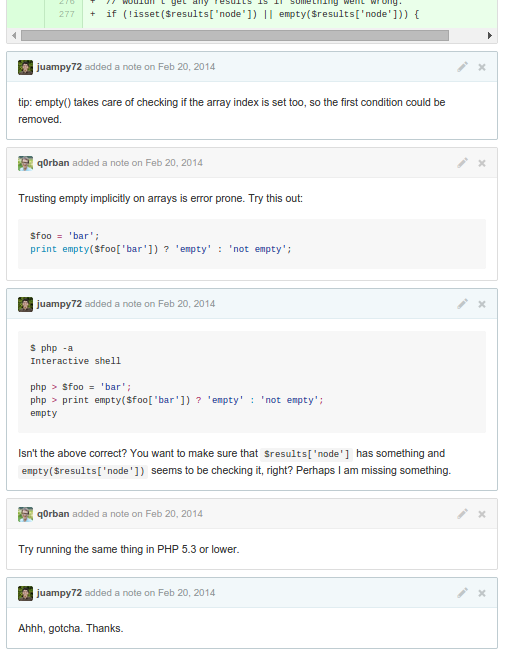
Task: Click the text 'Ahhh, gotcha. Thanks.'
Action: point(71,628)
